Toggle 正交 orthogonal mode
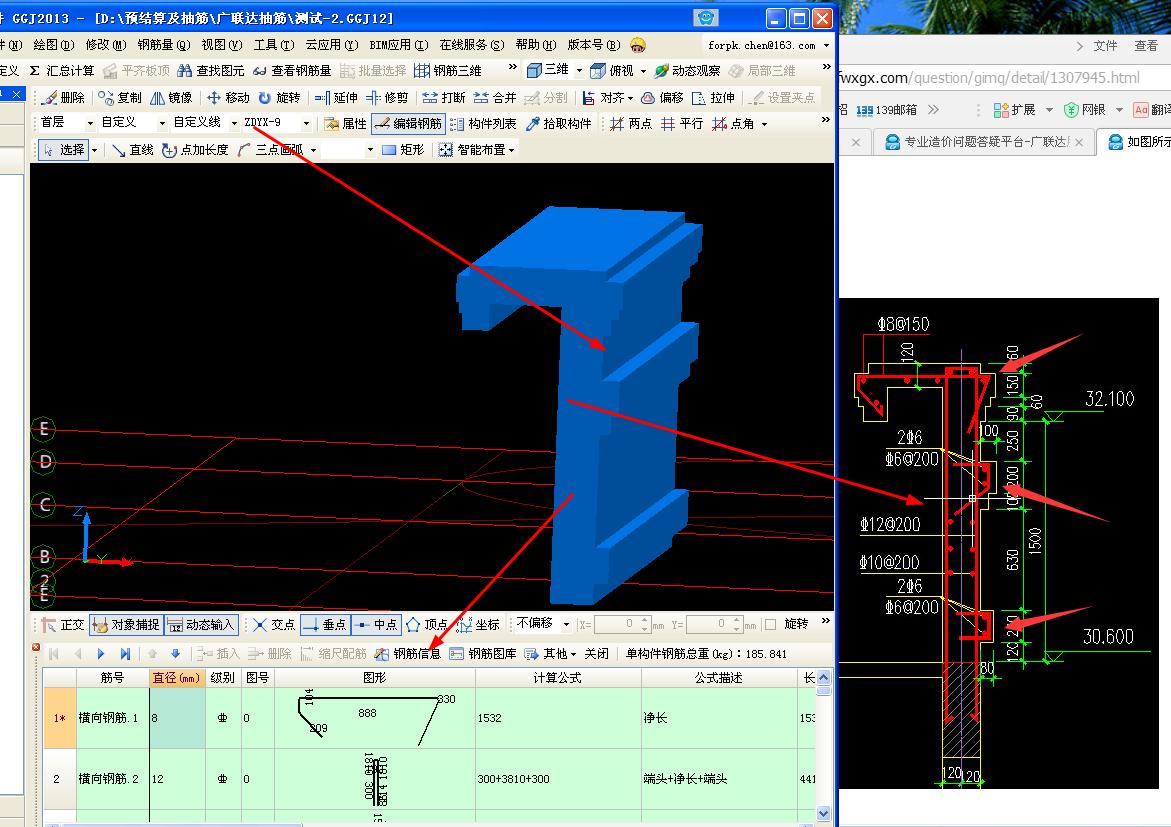 pos(62,625)
